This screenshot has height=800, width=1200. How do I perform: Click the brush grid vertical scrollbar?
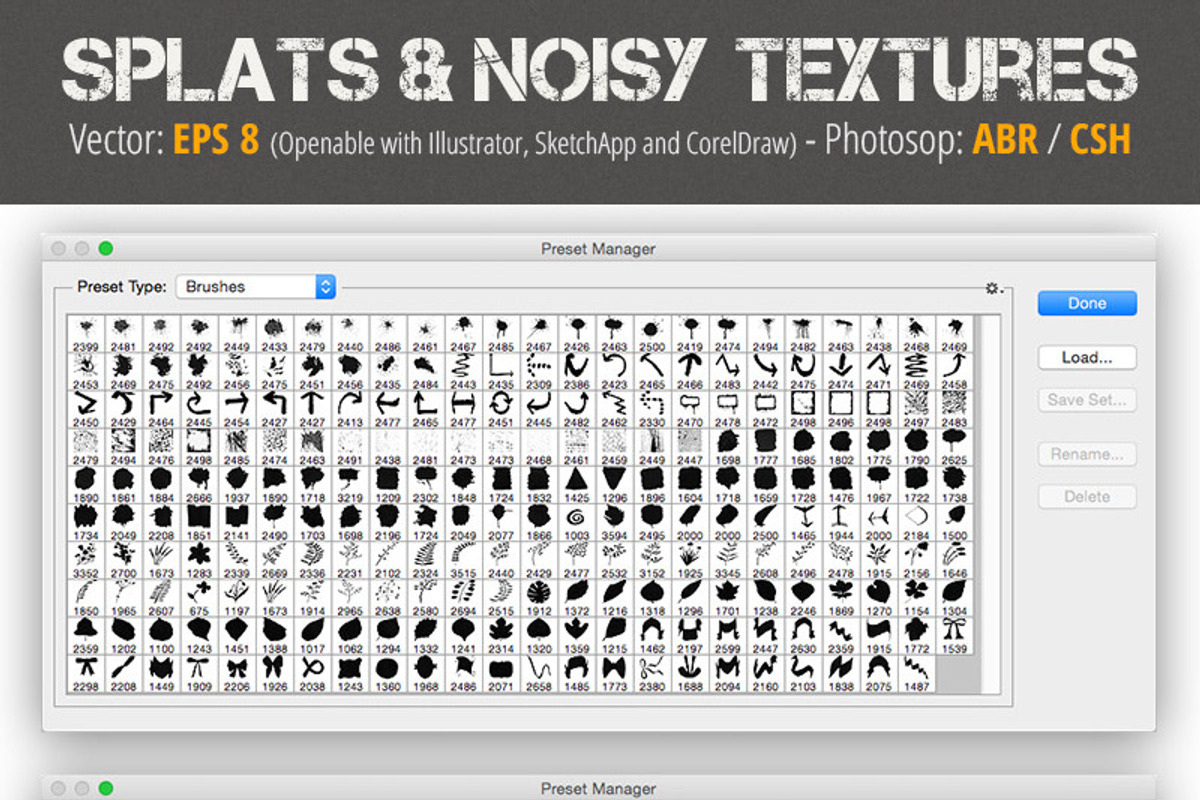coord(990,504)
